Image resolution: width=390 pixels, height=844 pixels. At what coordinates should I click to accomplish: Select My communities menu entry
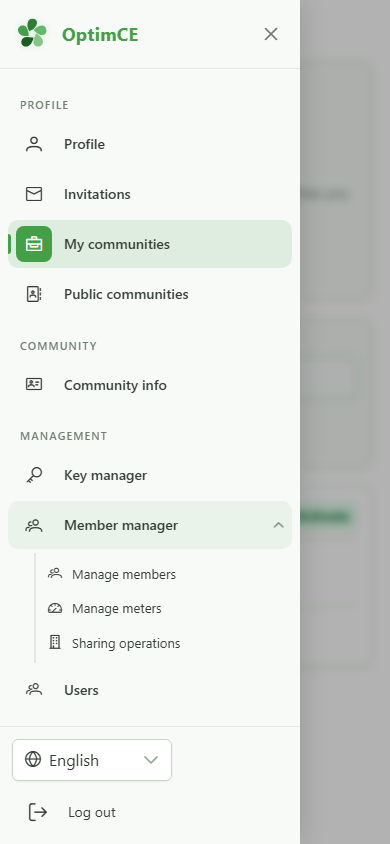(150, 244)
